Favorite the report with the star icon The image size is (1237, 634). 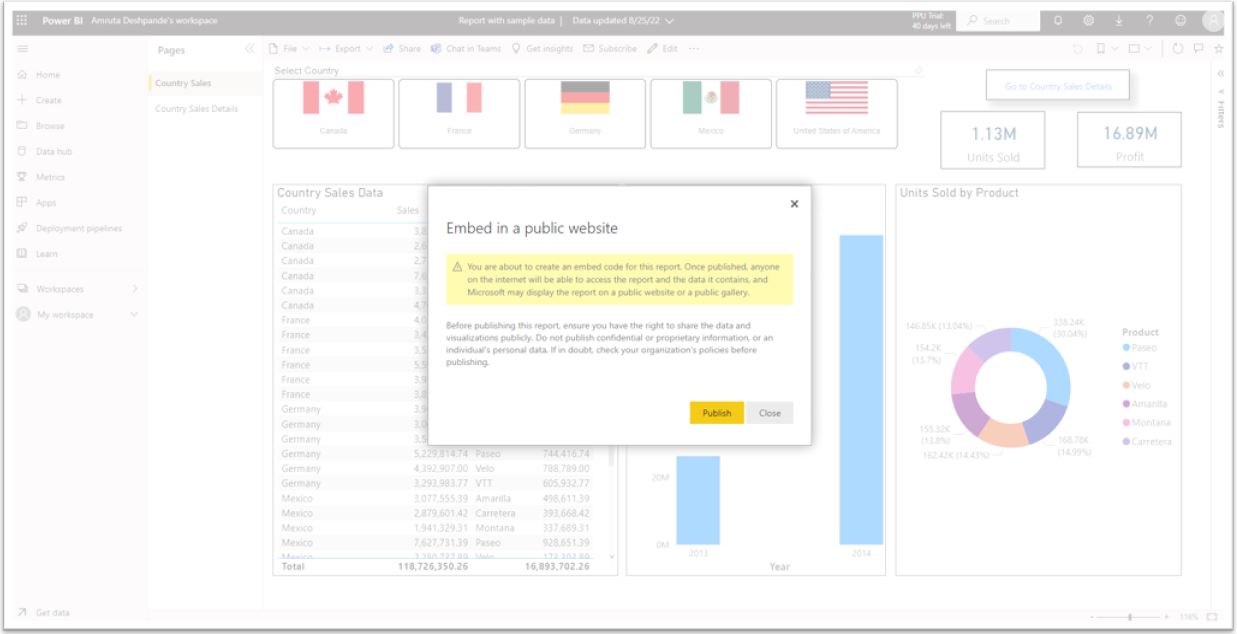click(1218, 48)
